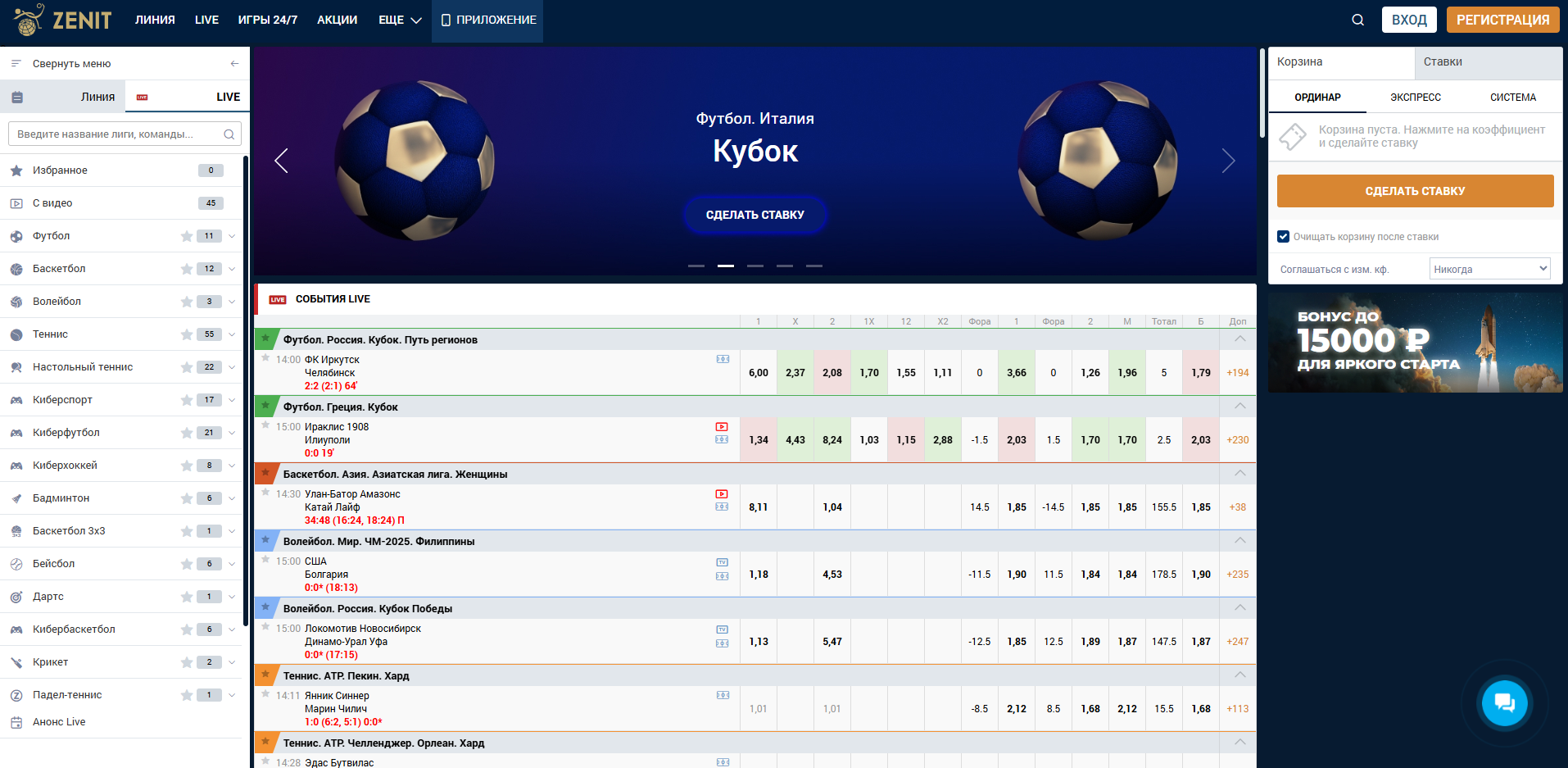Open the live chat bubble icon
Image resolution: width=1568 pixels, height=768 pixels.
1504,702
